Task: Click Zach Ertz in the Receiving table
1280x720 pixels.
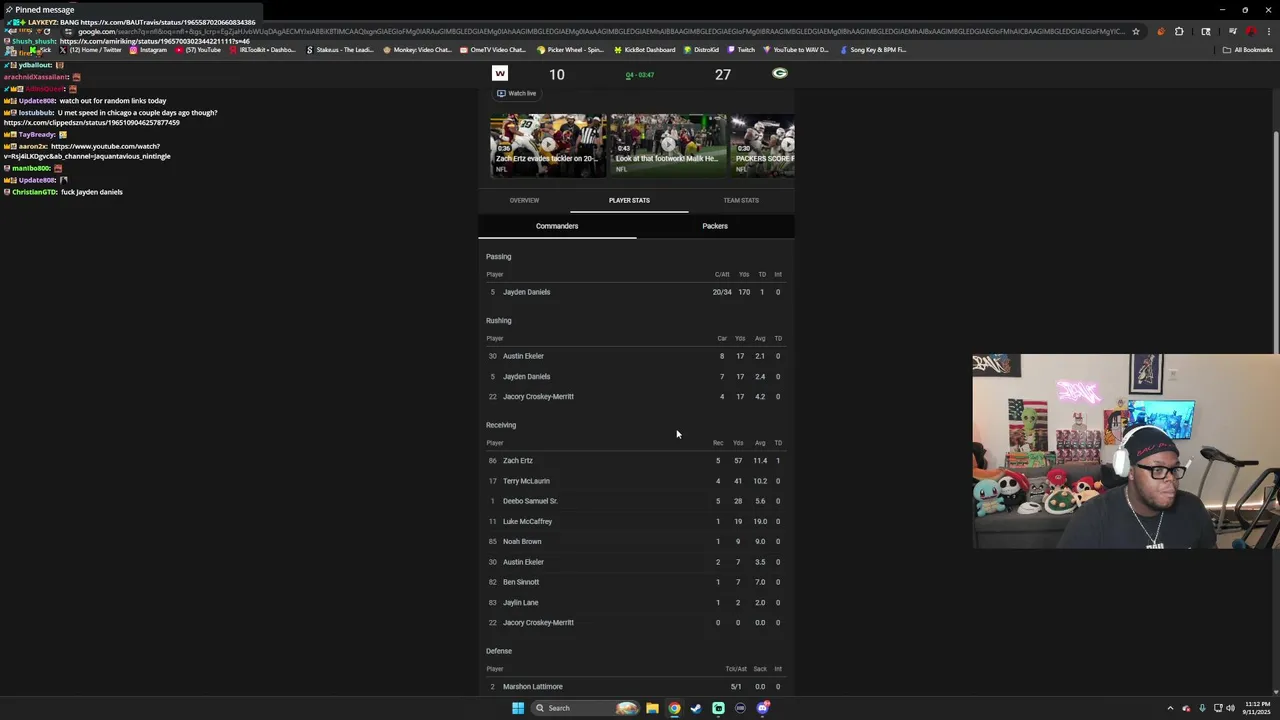Action: click(518, 461)
